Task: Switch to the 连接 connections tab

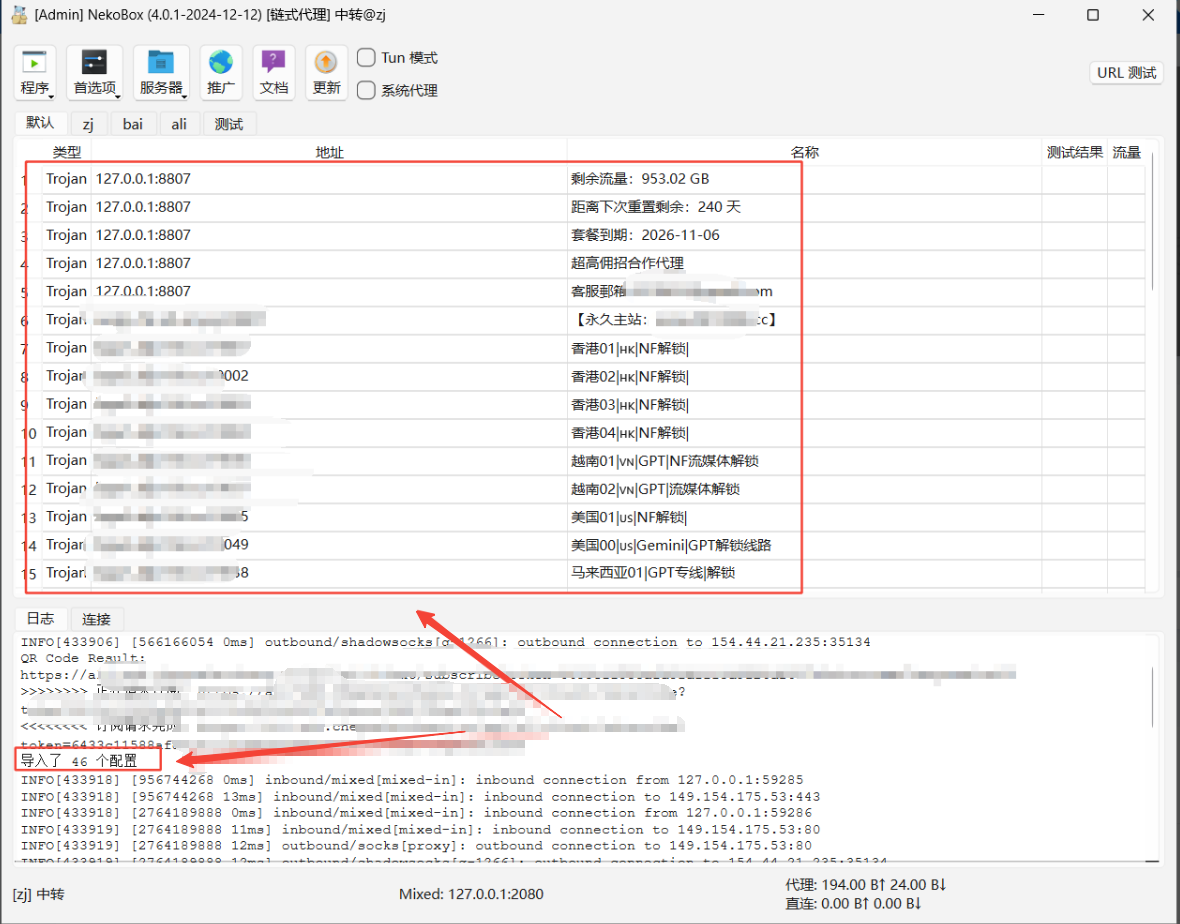Action: coord(97,619)
